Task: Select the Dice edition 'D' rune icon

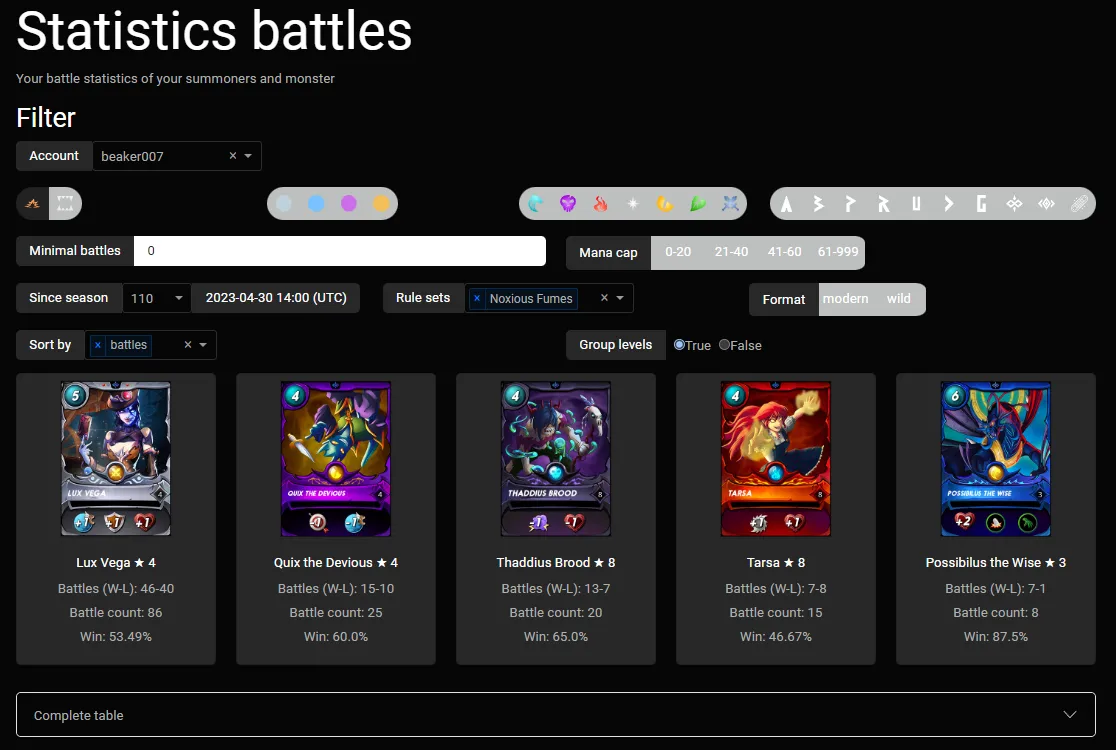Action: click(x=949, y=204)
